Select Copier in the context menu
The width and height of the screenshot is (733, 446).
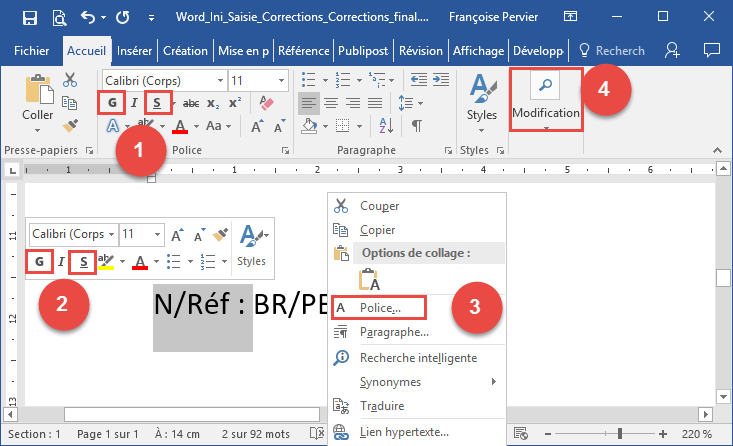377,230
